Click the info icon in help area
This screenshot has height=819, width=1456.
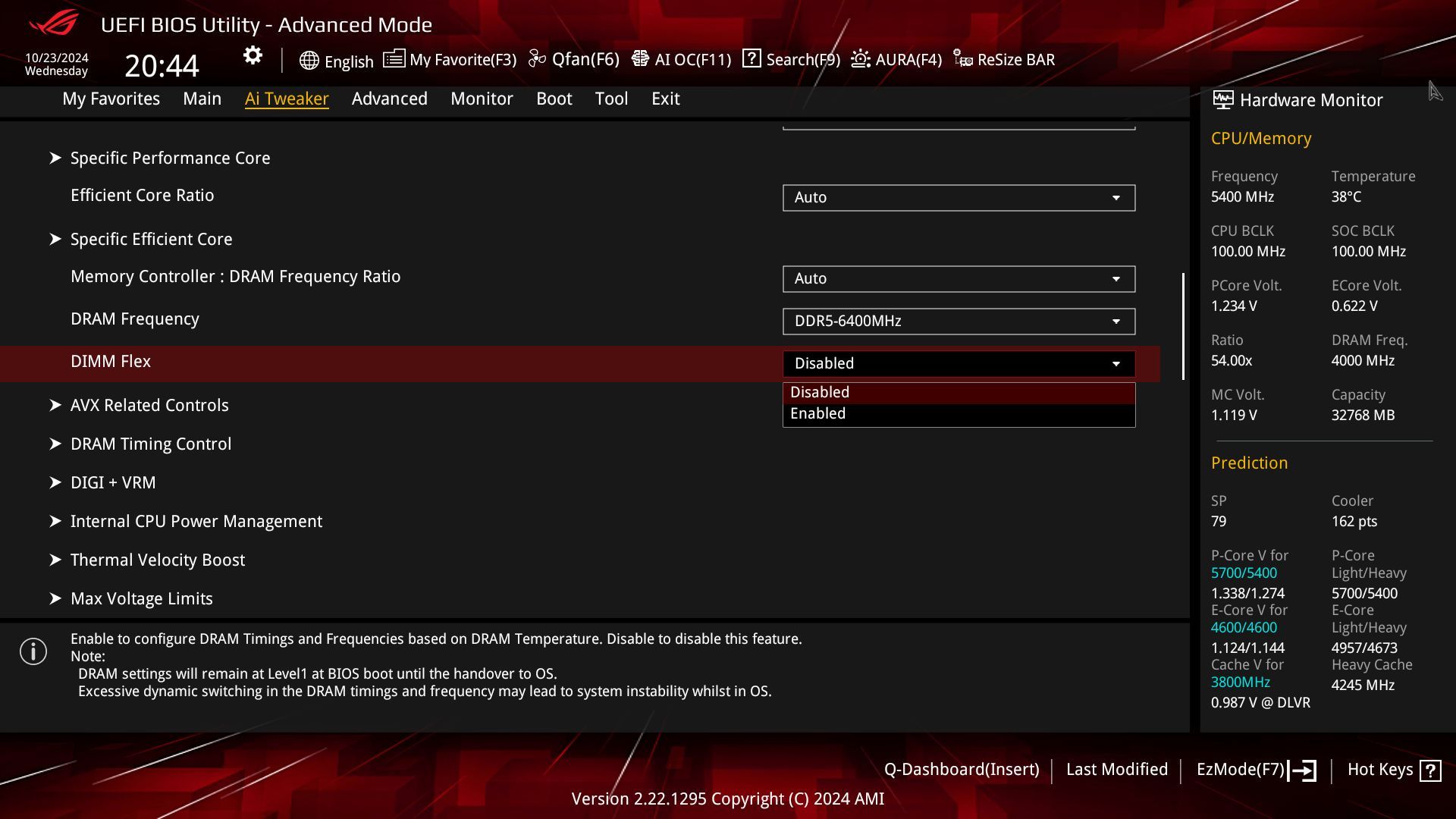pyautogui.click(x=33, y=651)
